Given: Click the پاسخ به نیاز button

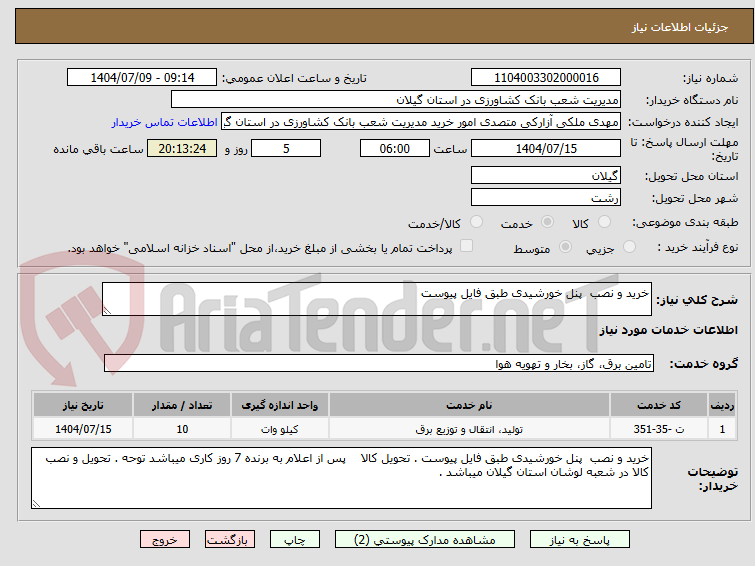Looking at the screenshot, I should click(x=579, y=540).
